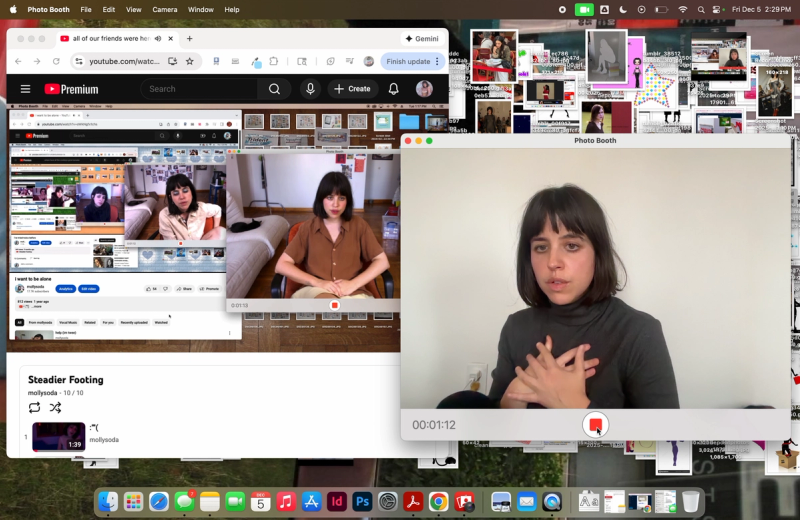Viewport: 800px width, 520px height.
Task: Stop the Photo Booth recording with the red button
Action: coord(595,425)
